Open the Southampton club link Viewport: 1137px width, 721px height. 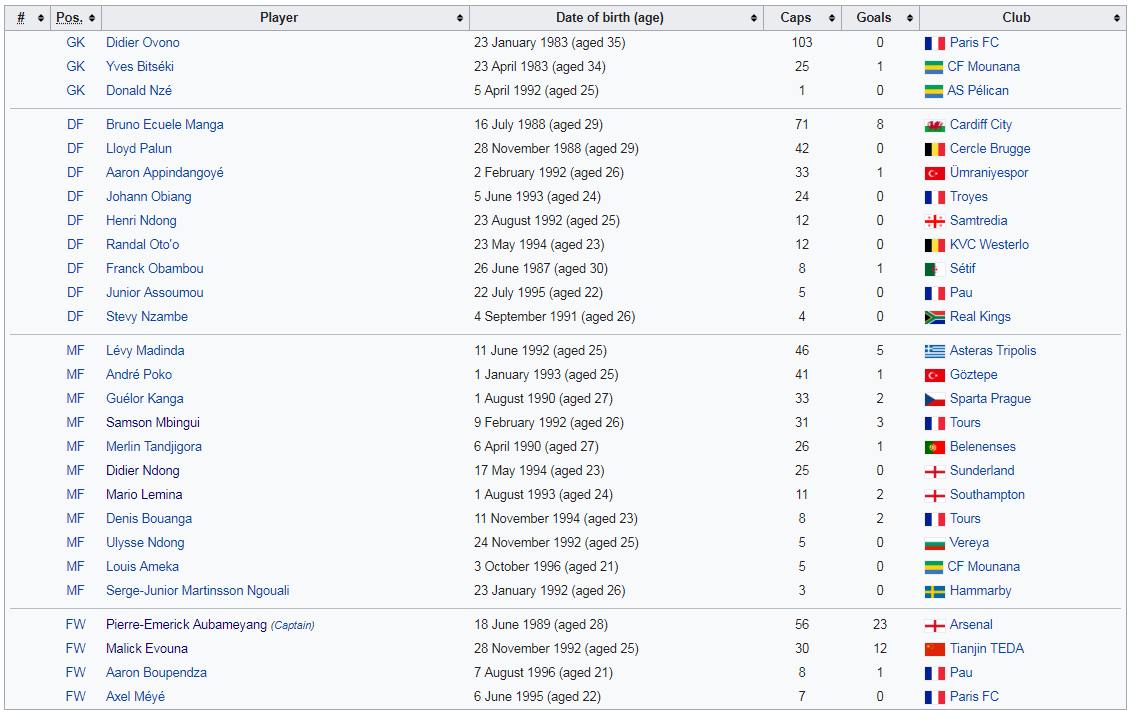pos(988,495)
